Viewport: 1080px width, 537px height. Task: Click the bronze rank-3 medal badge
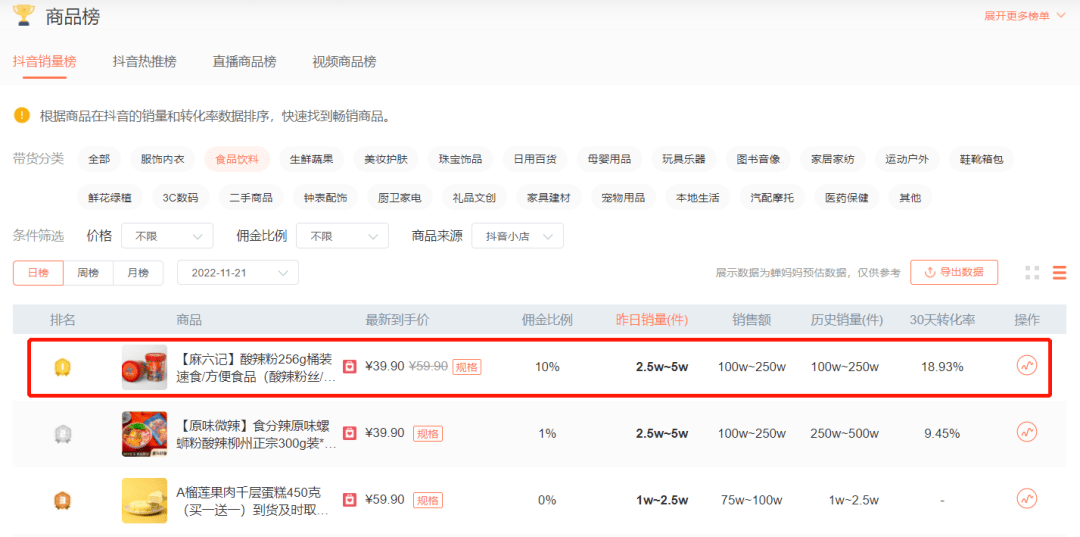(x=63, y=500)
